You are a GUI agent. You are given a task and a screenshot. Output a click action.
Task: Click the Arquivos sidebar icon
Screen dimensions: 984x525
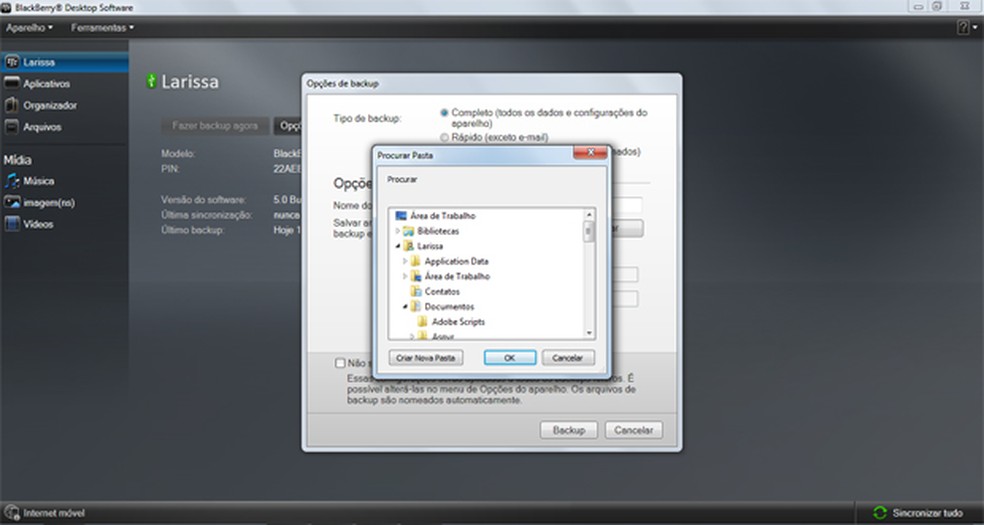click(x=11, y=127)
